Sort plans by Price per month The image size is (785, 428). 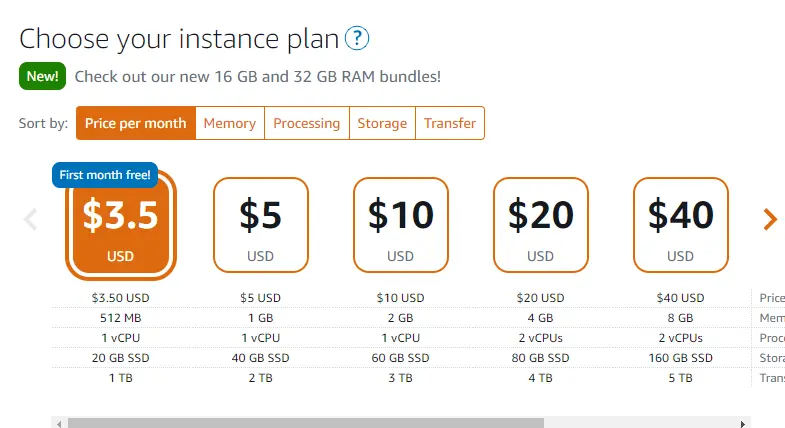(x=136, y=123)
